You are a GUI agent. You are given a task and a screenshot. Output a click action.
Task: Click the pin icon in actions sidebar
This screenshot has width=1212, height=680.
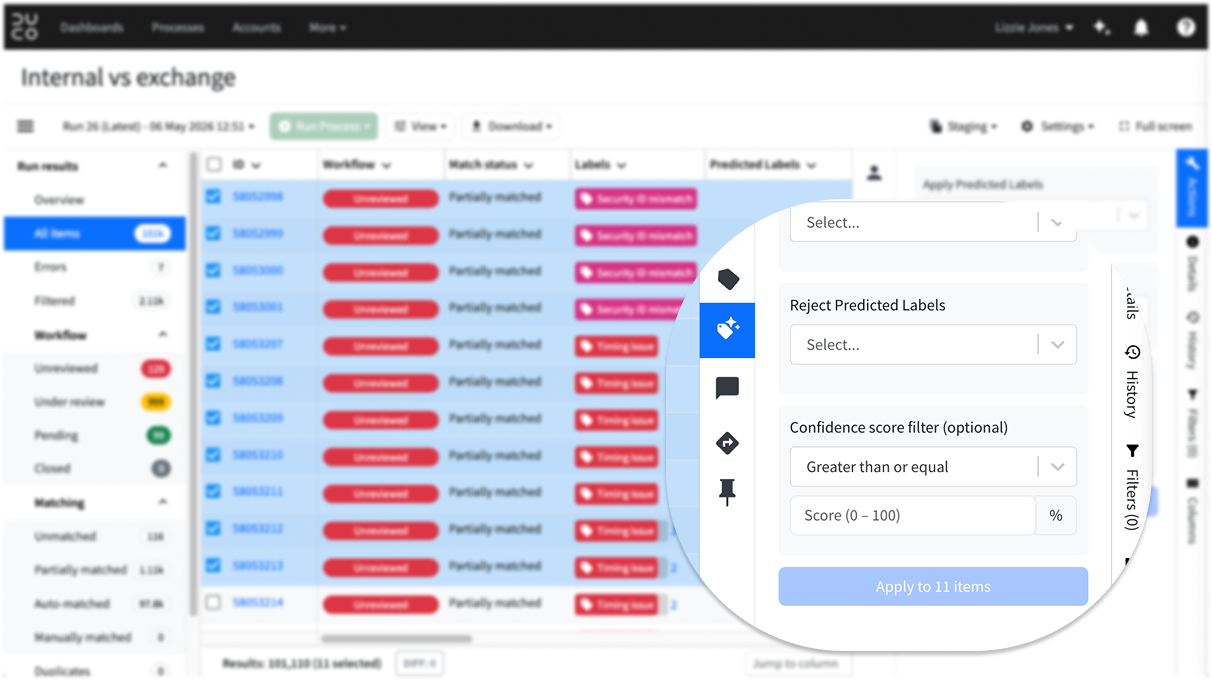[x=727, y=492]
